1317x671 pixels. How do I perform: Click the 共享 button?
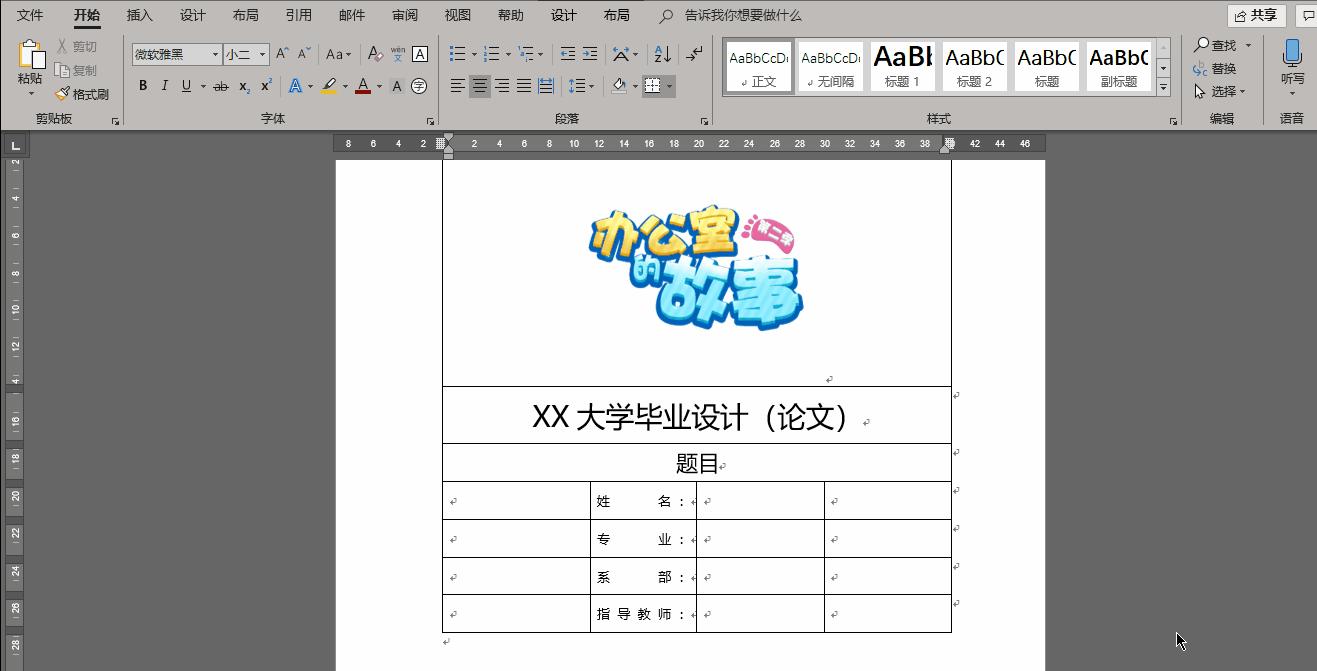(1255, 15)
